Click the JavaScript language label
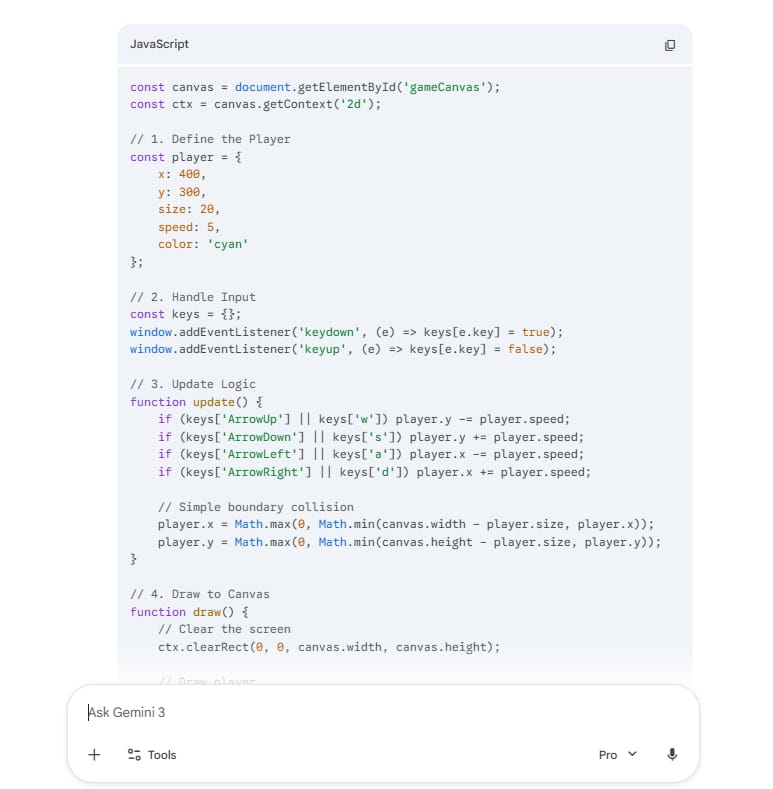Viewport: 773px width, 789px height. (x=159, y=44)
